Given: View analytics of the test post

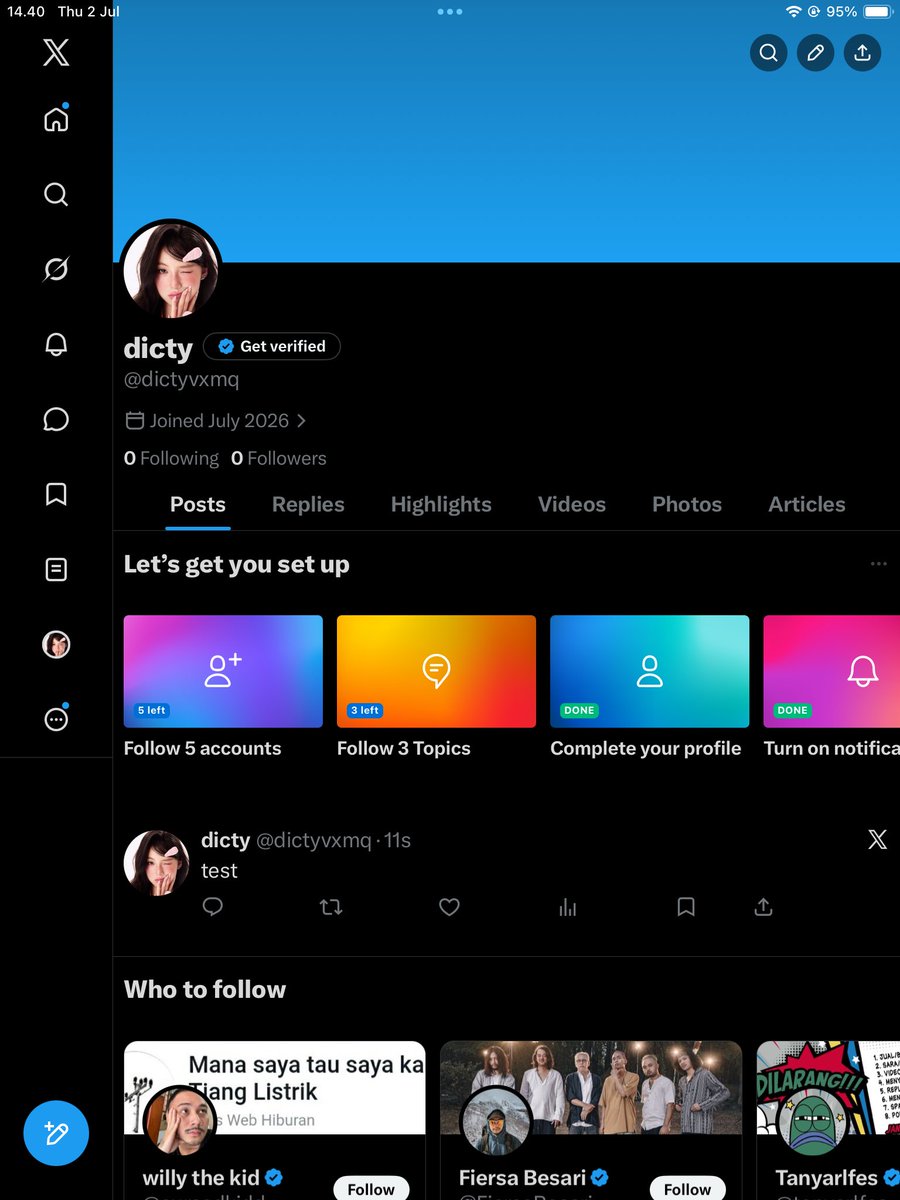Looking at the screenshot, I should [x=568, y=907].
